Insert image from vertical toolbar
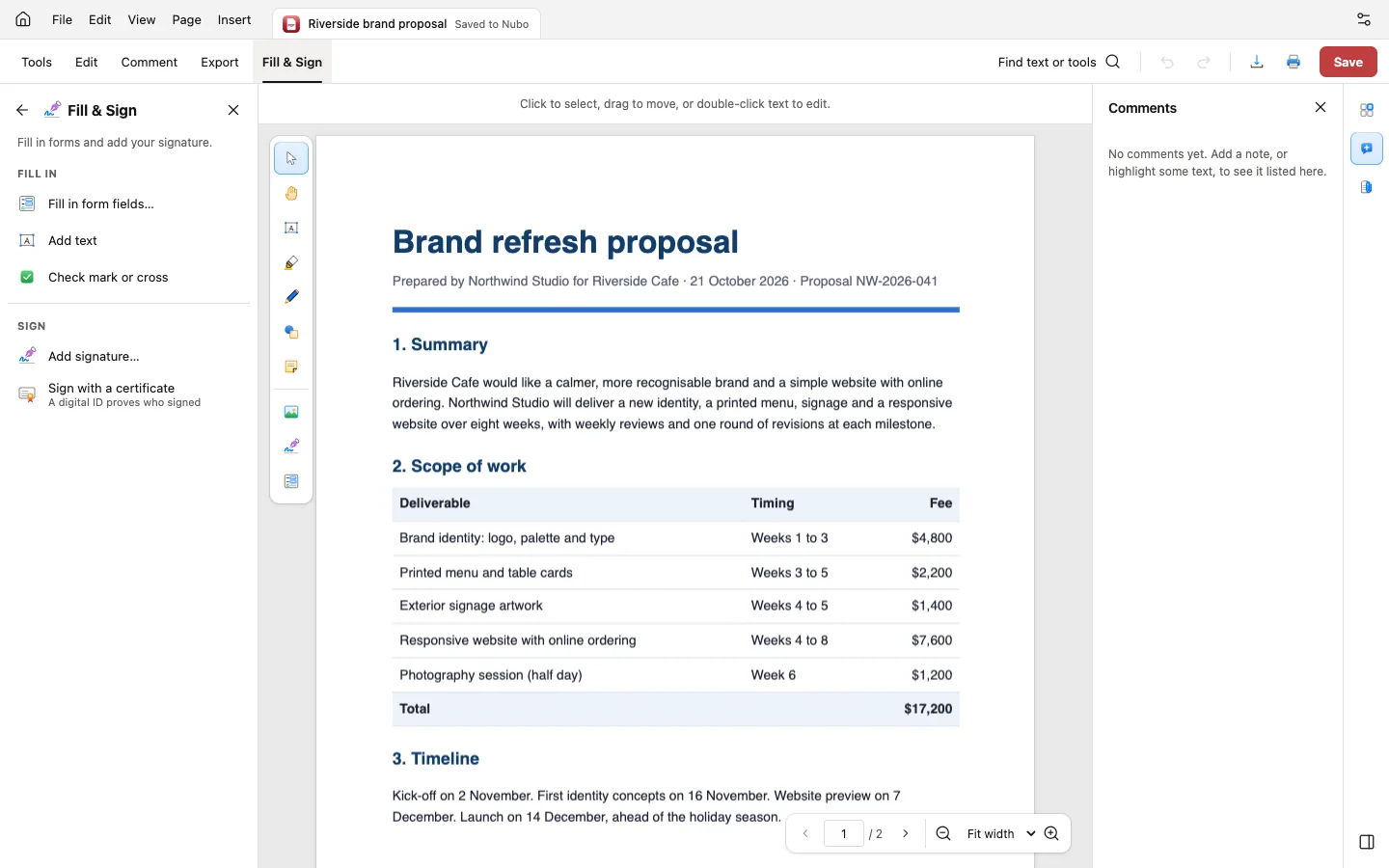1389x868 pixels. point(291,412)
